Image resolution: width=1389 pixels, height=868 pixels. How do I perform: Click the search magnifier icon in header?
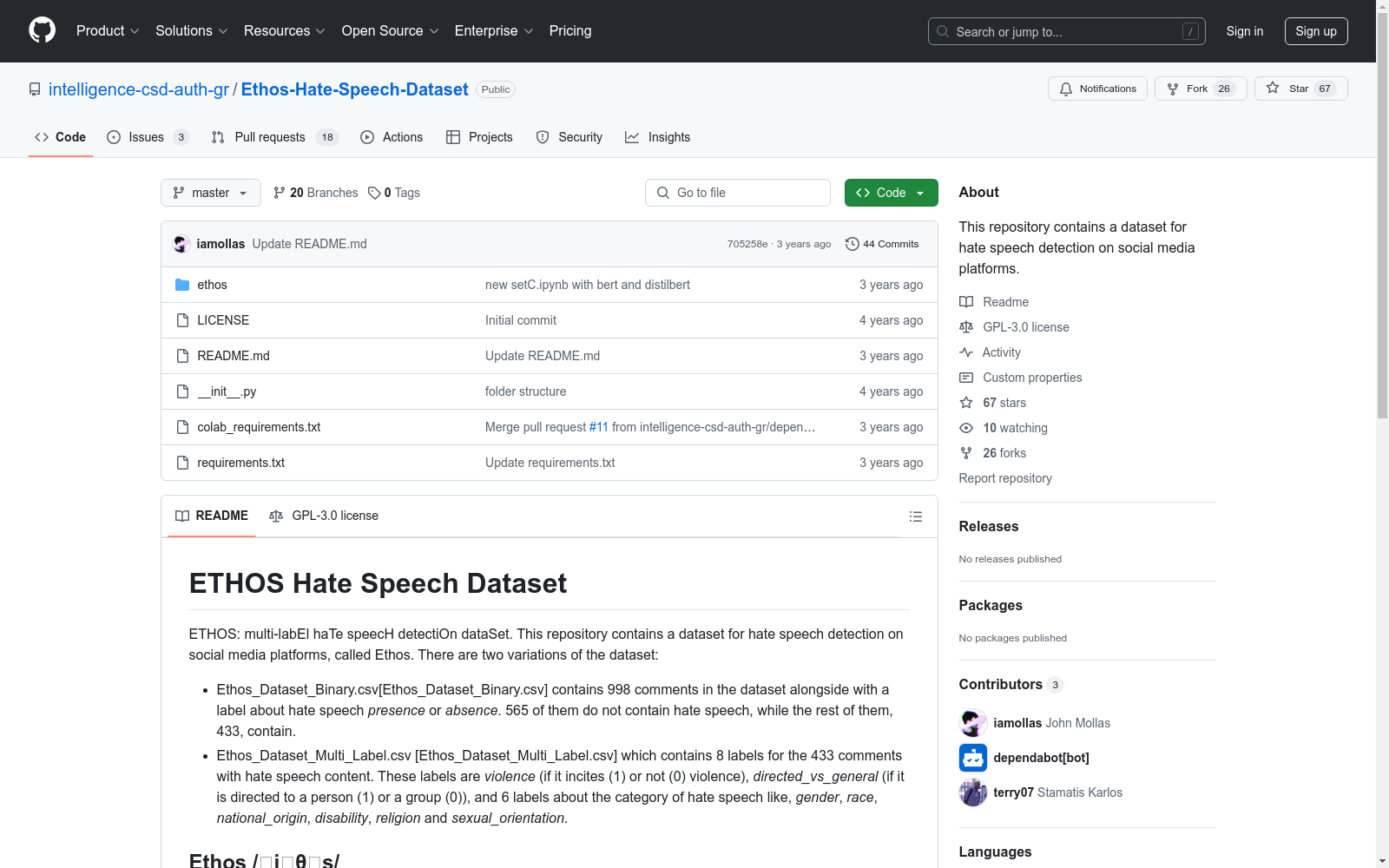coord(943,31)
